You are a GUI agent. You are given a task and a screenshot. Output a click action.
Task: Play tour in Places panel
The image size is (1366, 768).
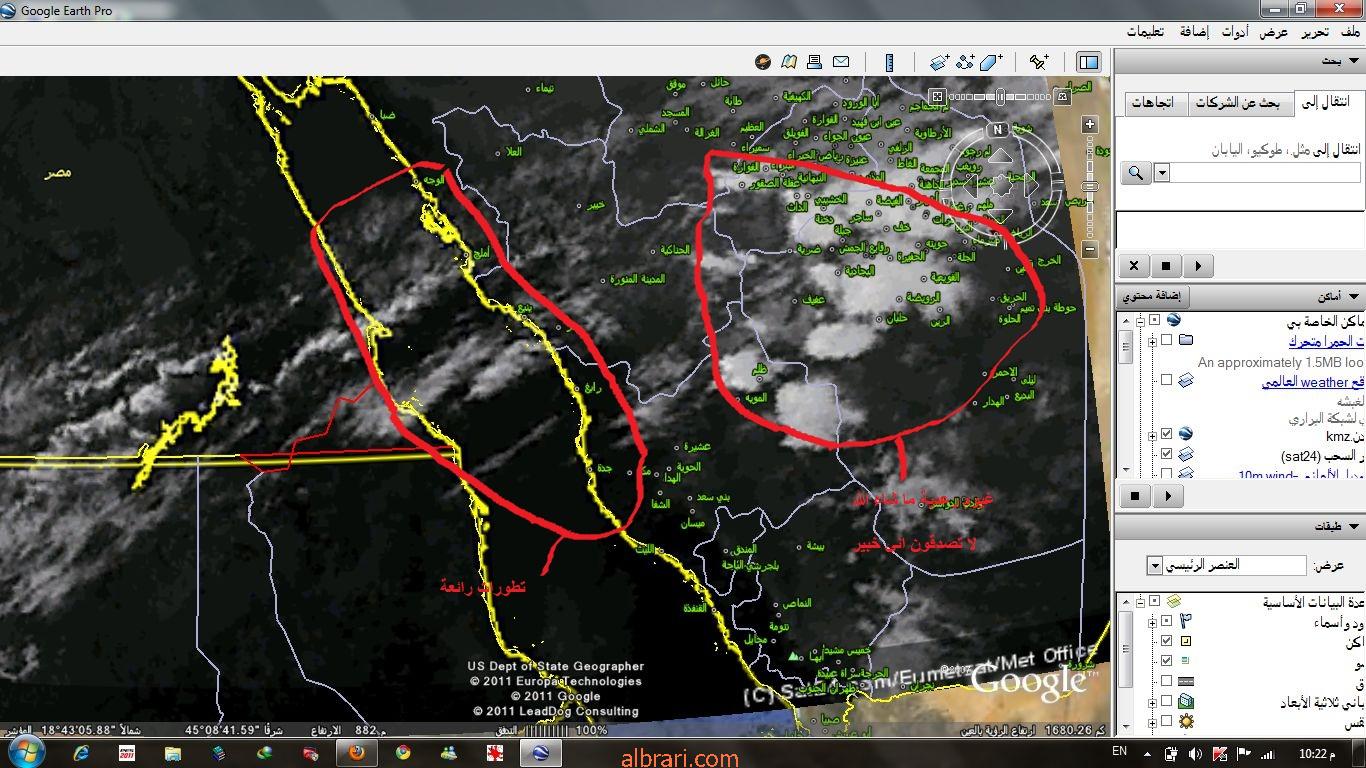point(1169,496)
